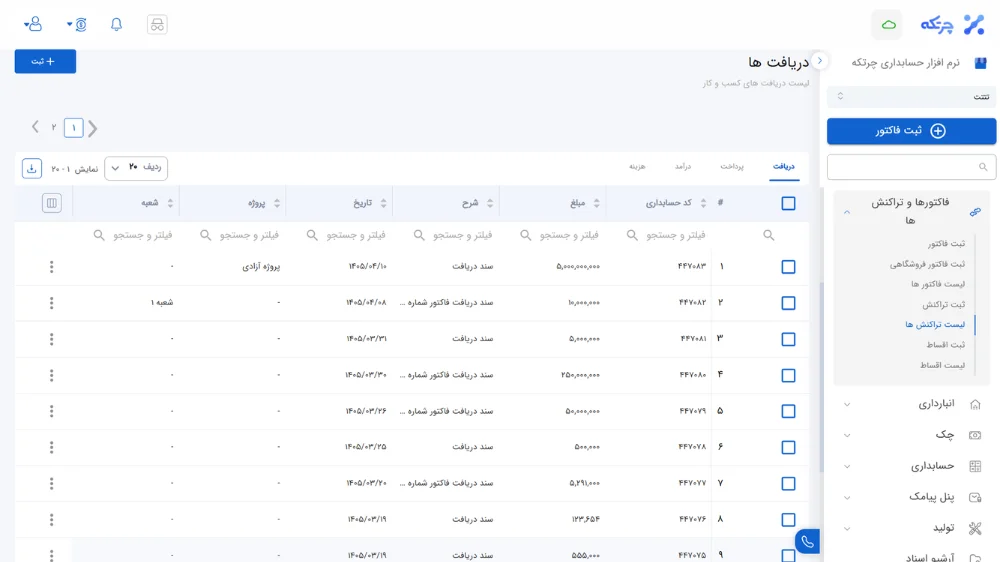Open the notifications bell icon
The width and height of the screenshot is (1000, 562).
pos(116,24)
